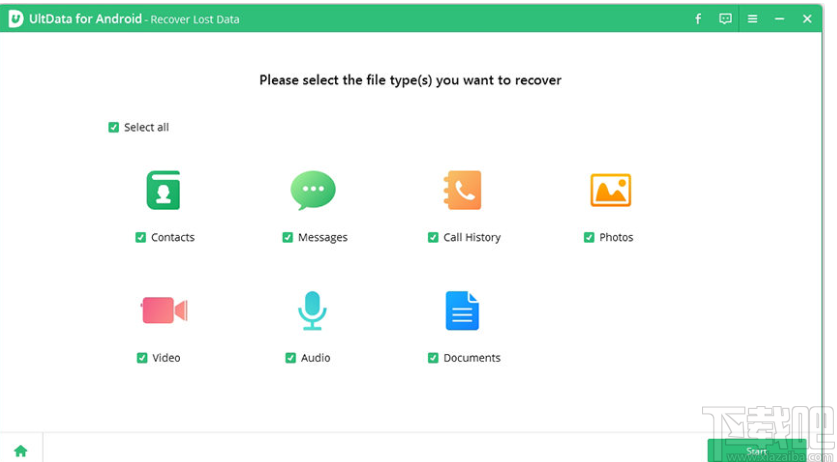Uncheck the Contacts checkbox
Viewport: 837px width, 462px height.
point(140,237)
